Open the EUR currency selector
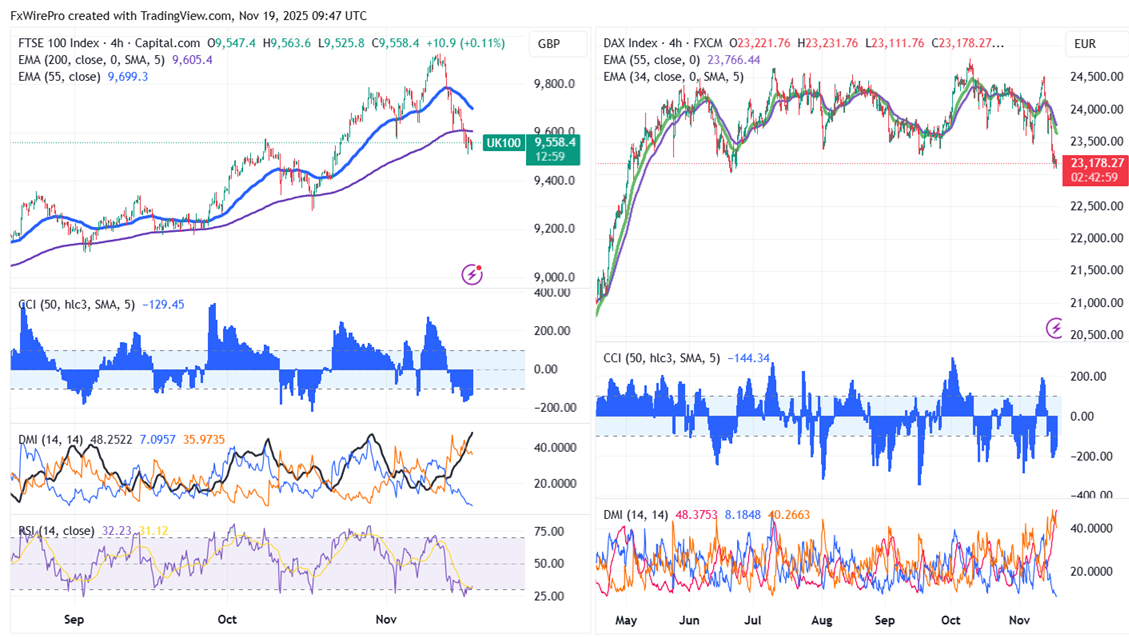 1085,44
